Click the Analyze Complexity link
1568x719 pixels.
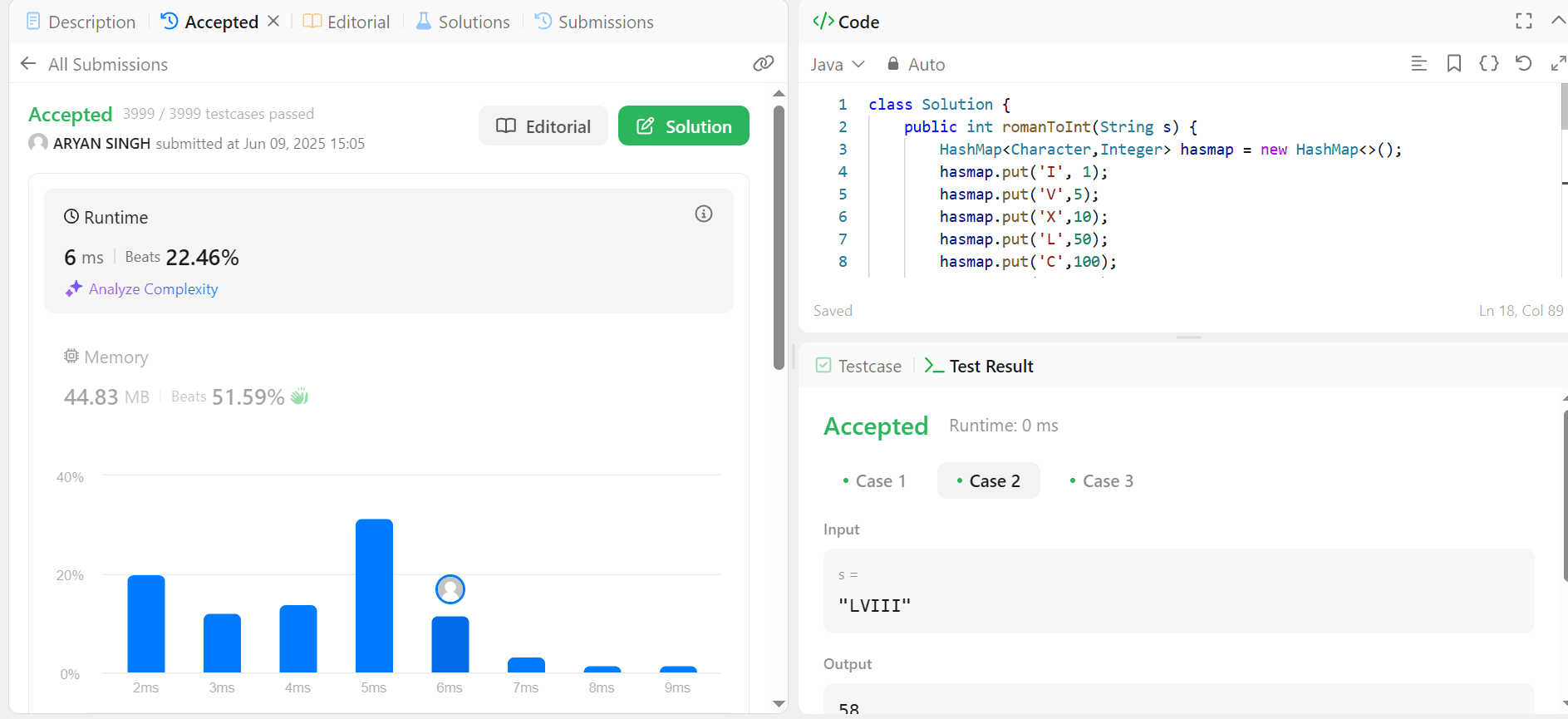point(153,289)
